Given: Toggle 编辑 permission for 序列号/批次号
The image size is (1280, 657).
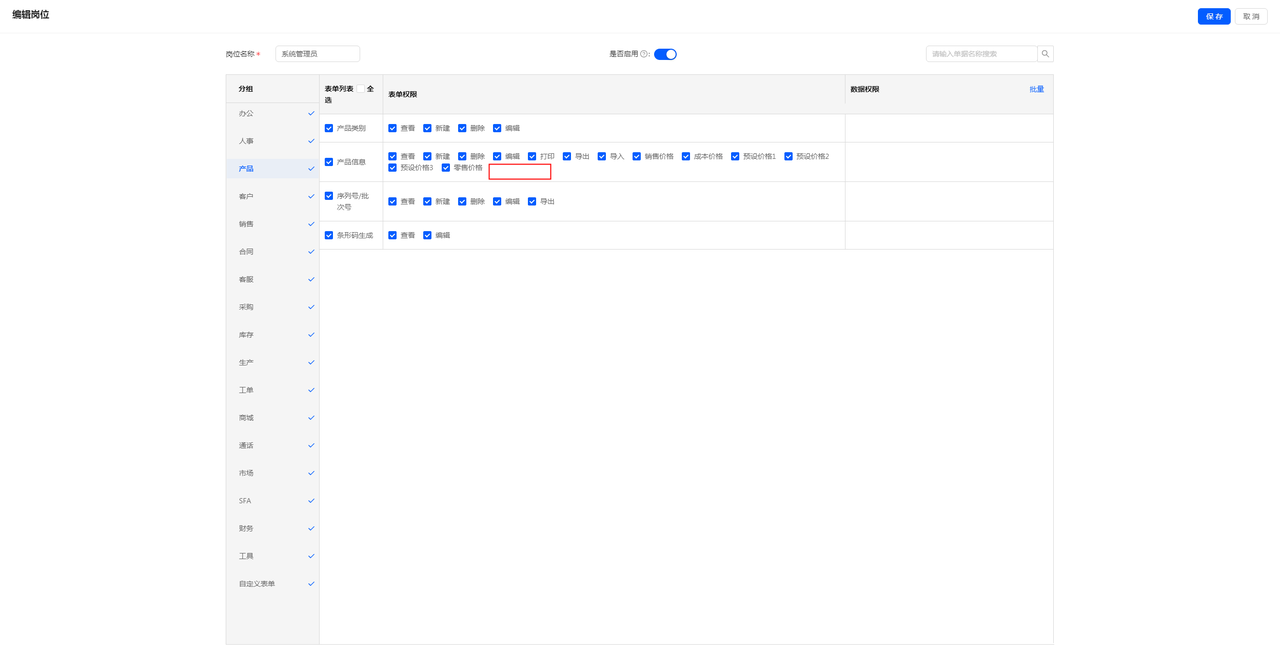Looking at the screenshot, I should 497,201.
